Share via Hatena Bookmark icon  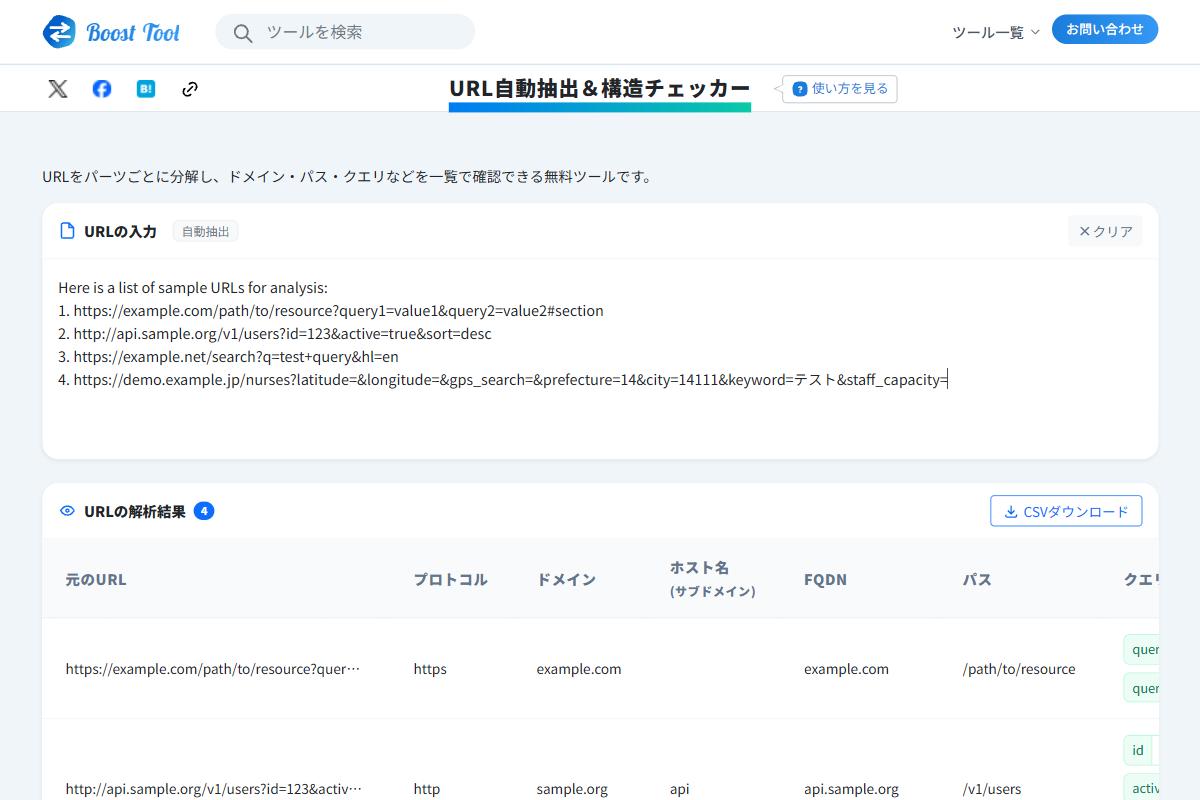tap(146, 89)
